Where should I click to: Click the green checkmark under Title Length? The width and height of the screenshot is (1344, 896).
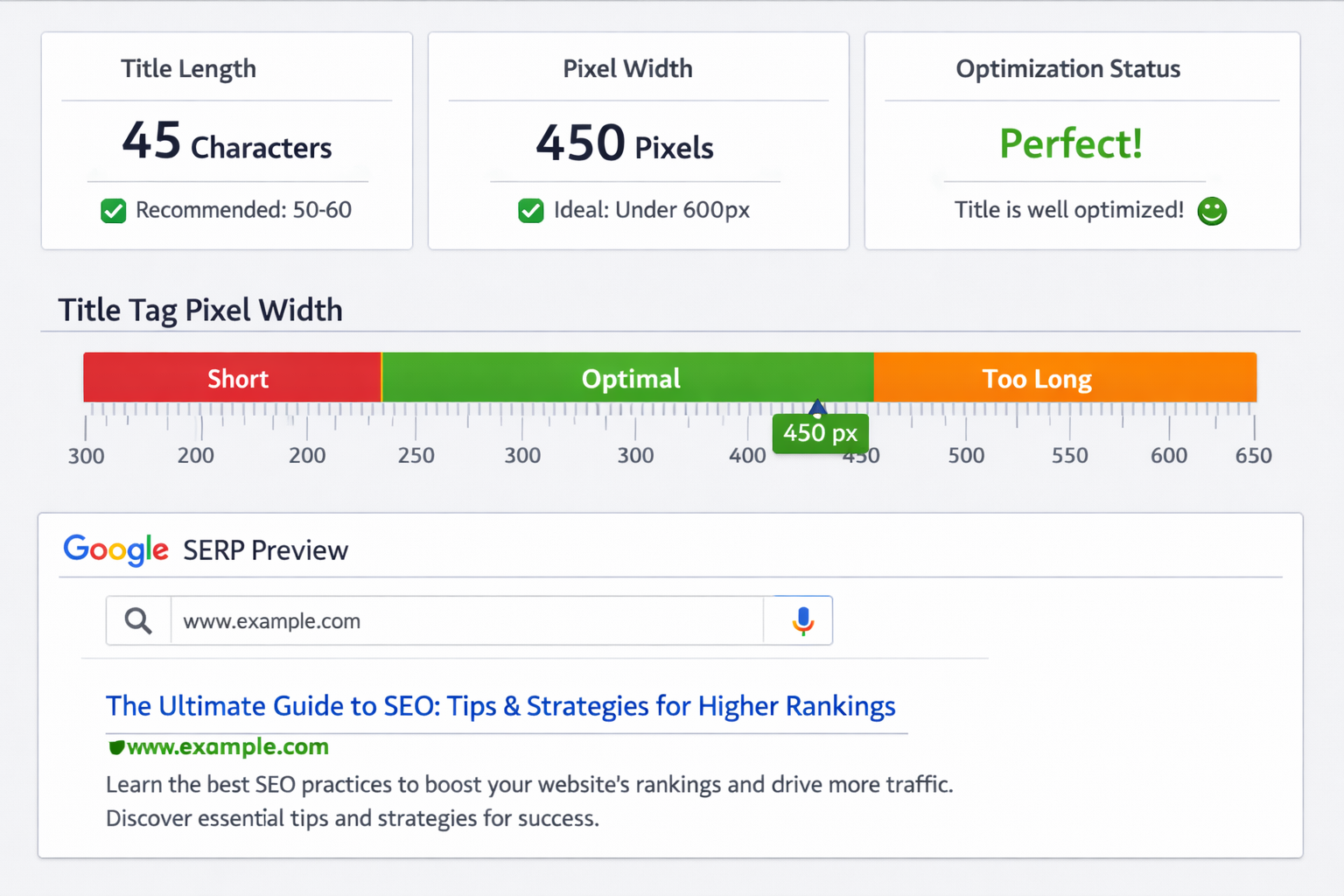click(113, 210)
